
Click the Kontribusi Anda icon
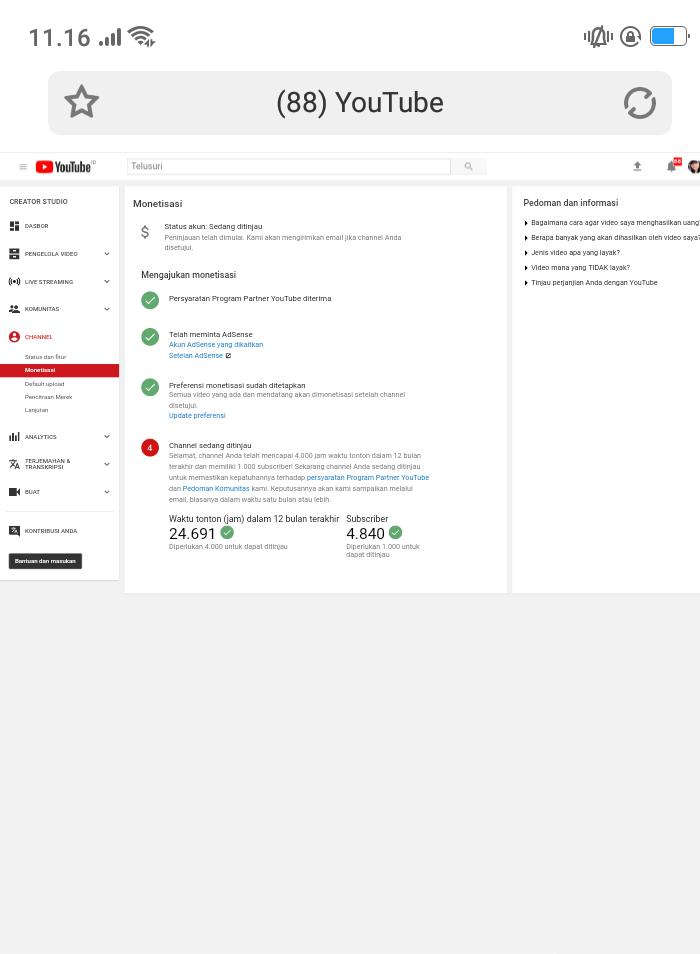pos(14,531)
